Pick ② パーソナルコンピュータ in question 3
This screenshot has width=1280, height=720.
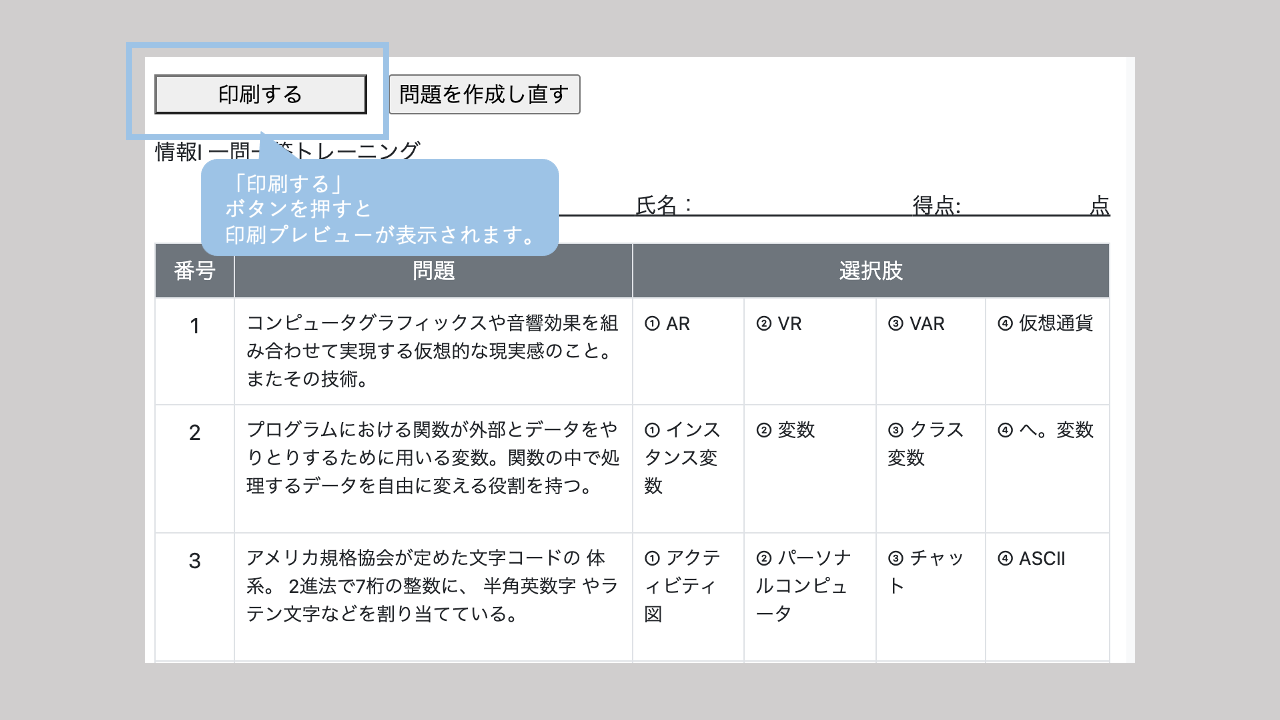[x=802, y=585]
